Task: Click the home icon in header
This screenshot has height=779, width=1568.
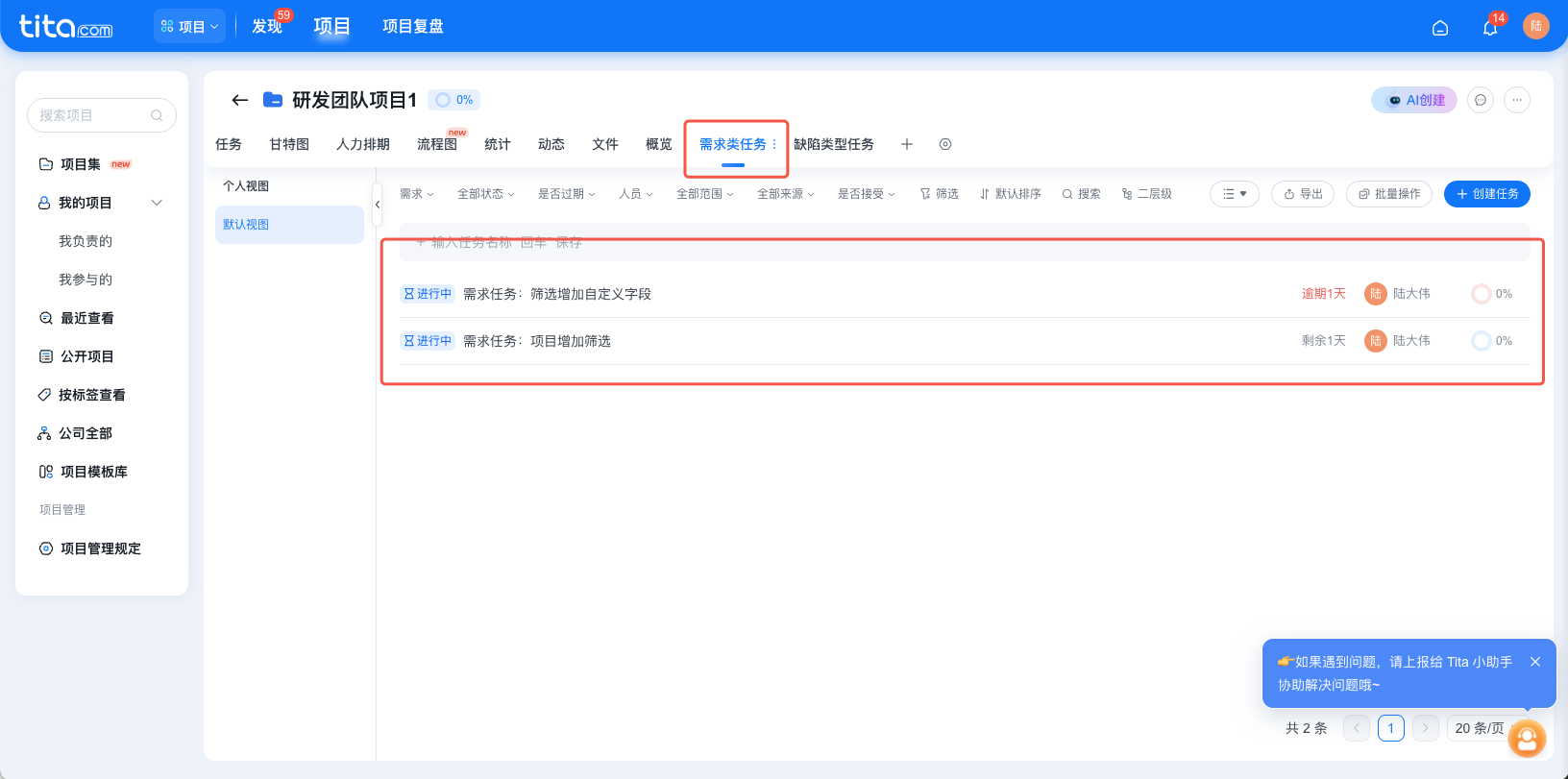Action: pos(1440,28)
